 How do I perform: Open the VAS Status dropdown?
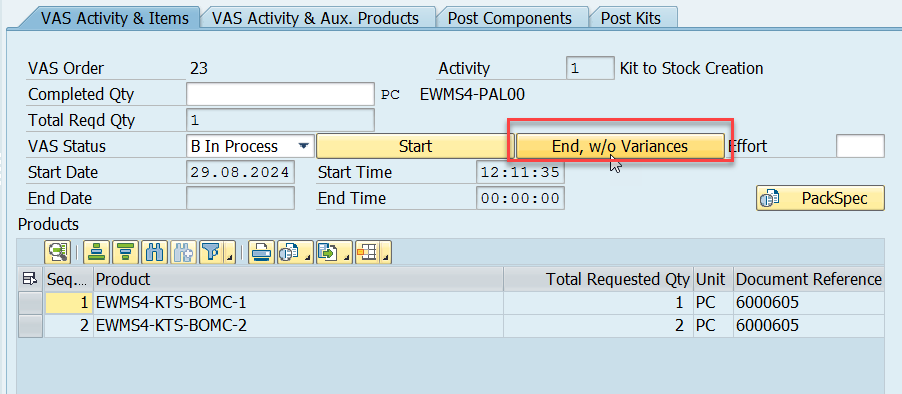click(x=303, y=146)
